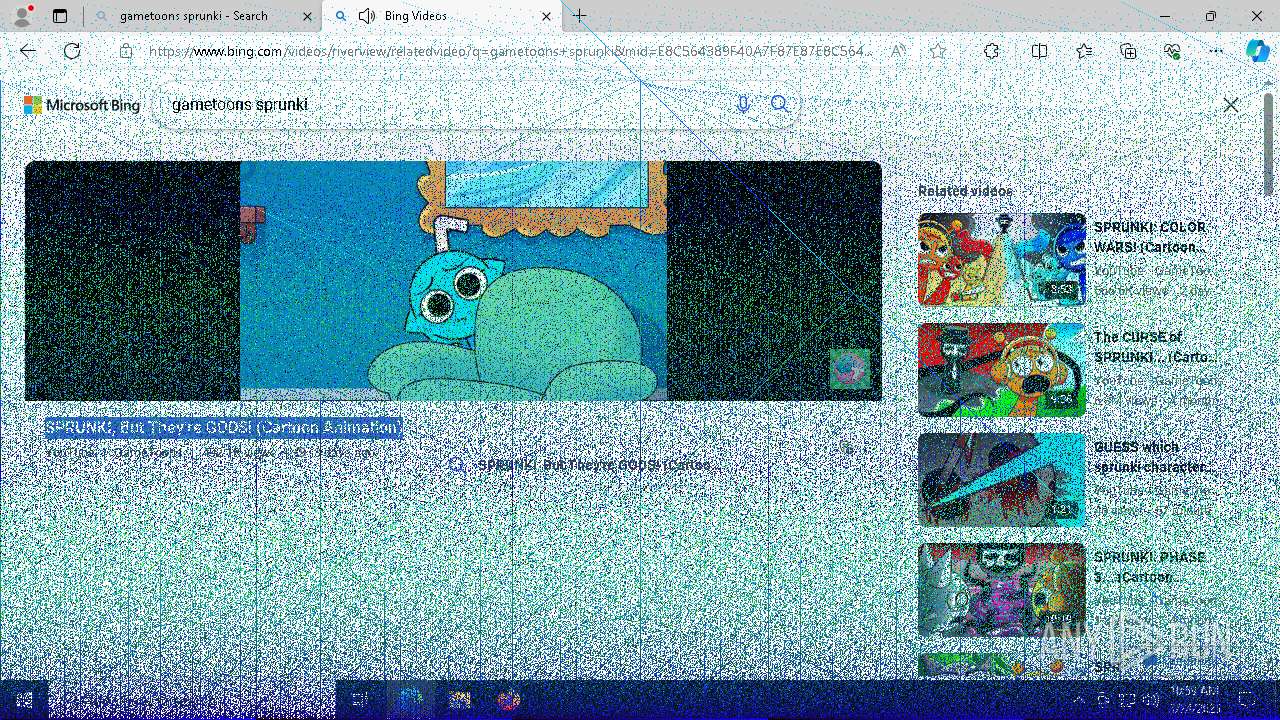Add this page to favorites
The image size is (1280, 720).
coord(937,51)
